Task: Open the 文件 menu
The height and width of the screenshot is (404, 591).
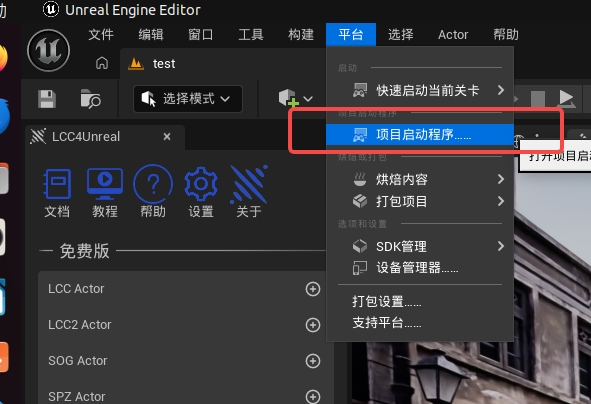Action: [101, 35]
